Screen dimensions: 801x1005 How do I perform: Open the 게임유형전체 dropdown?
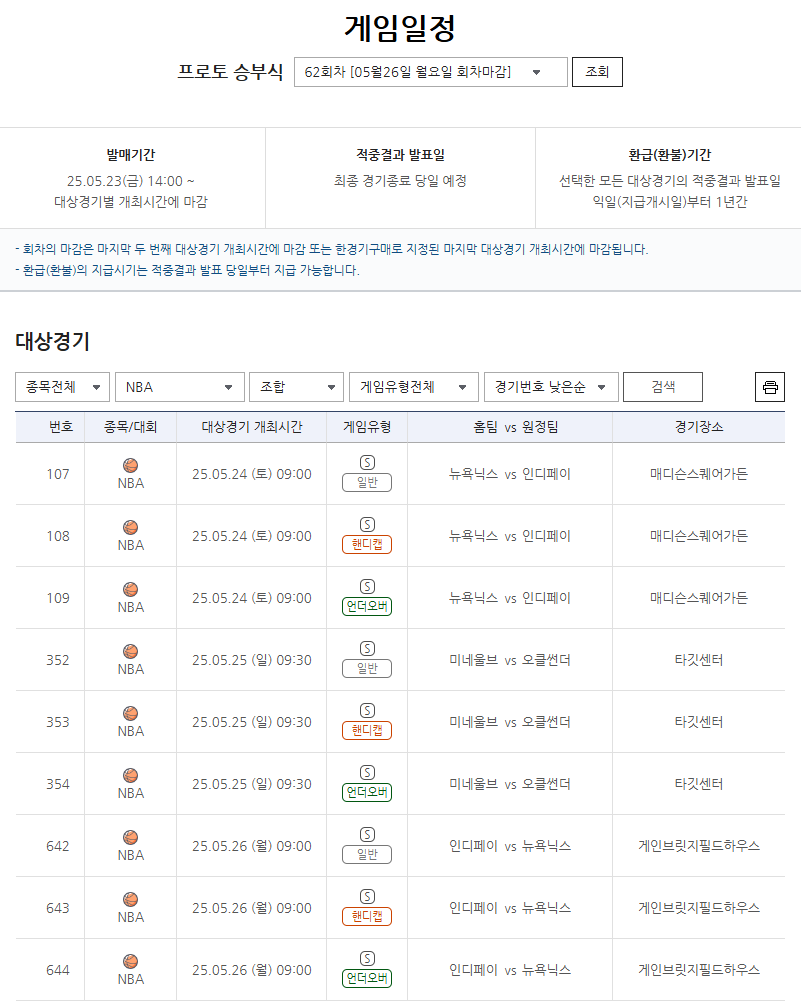coord(414,386)
